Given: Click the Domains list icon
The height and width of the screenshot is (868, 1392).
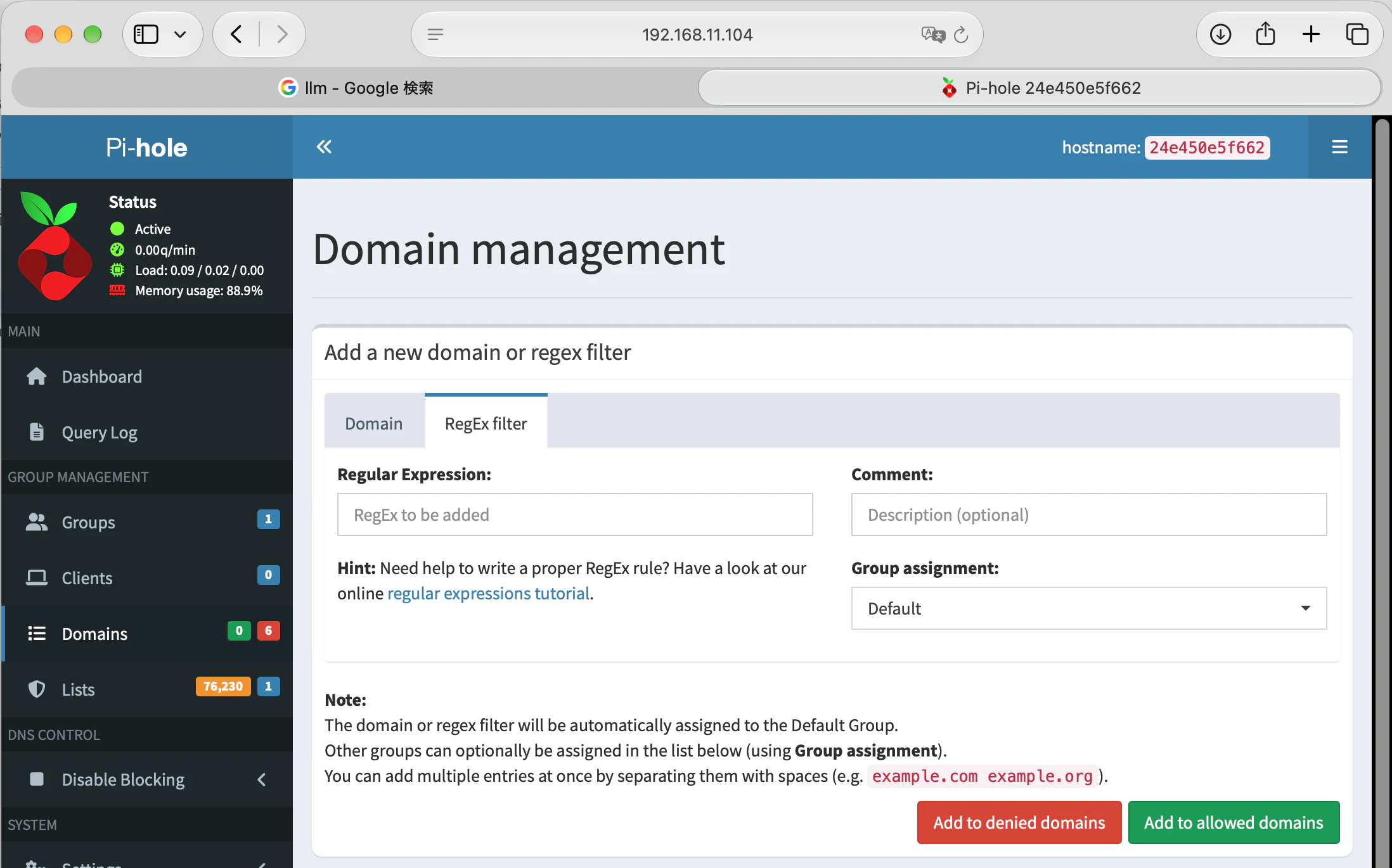Looking at the screenshot, I should click(x=36, y=634).
